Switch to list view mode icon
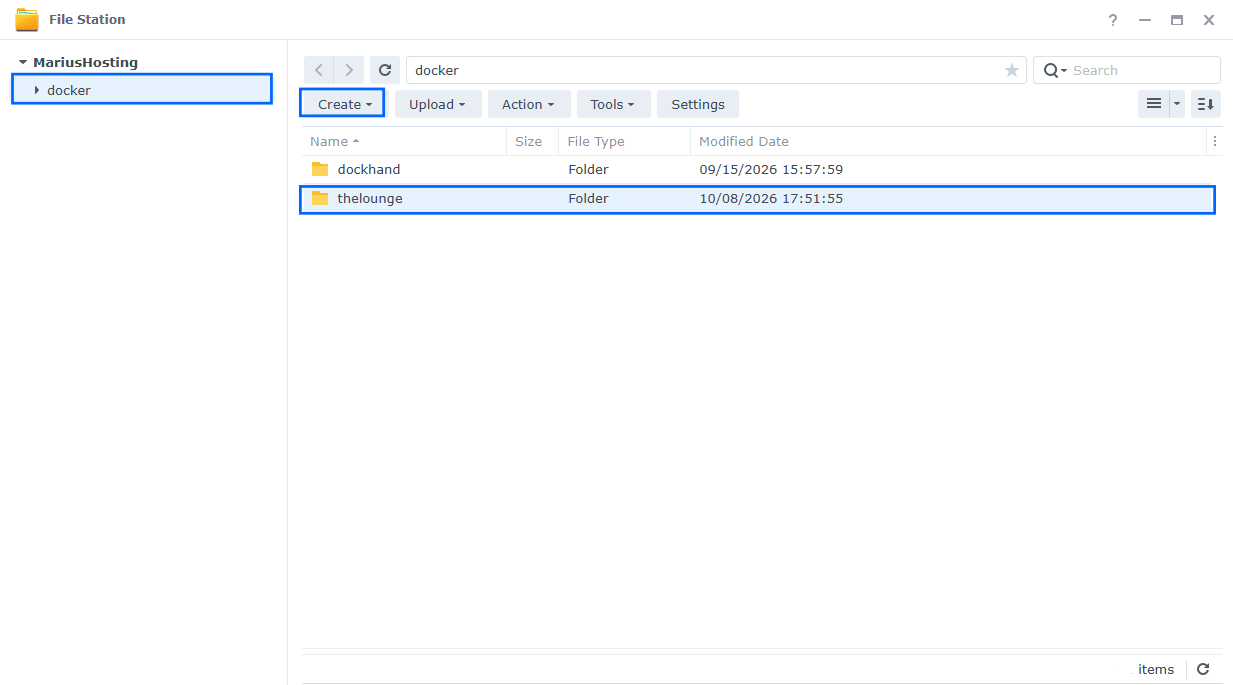This screenshot has width=1233, height=685. click(1154, 104)
